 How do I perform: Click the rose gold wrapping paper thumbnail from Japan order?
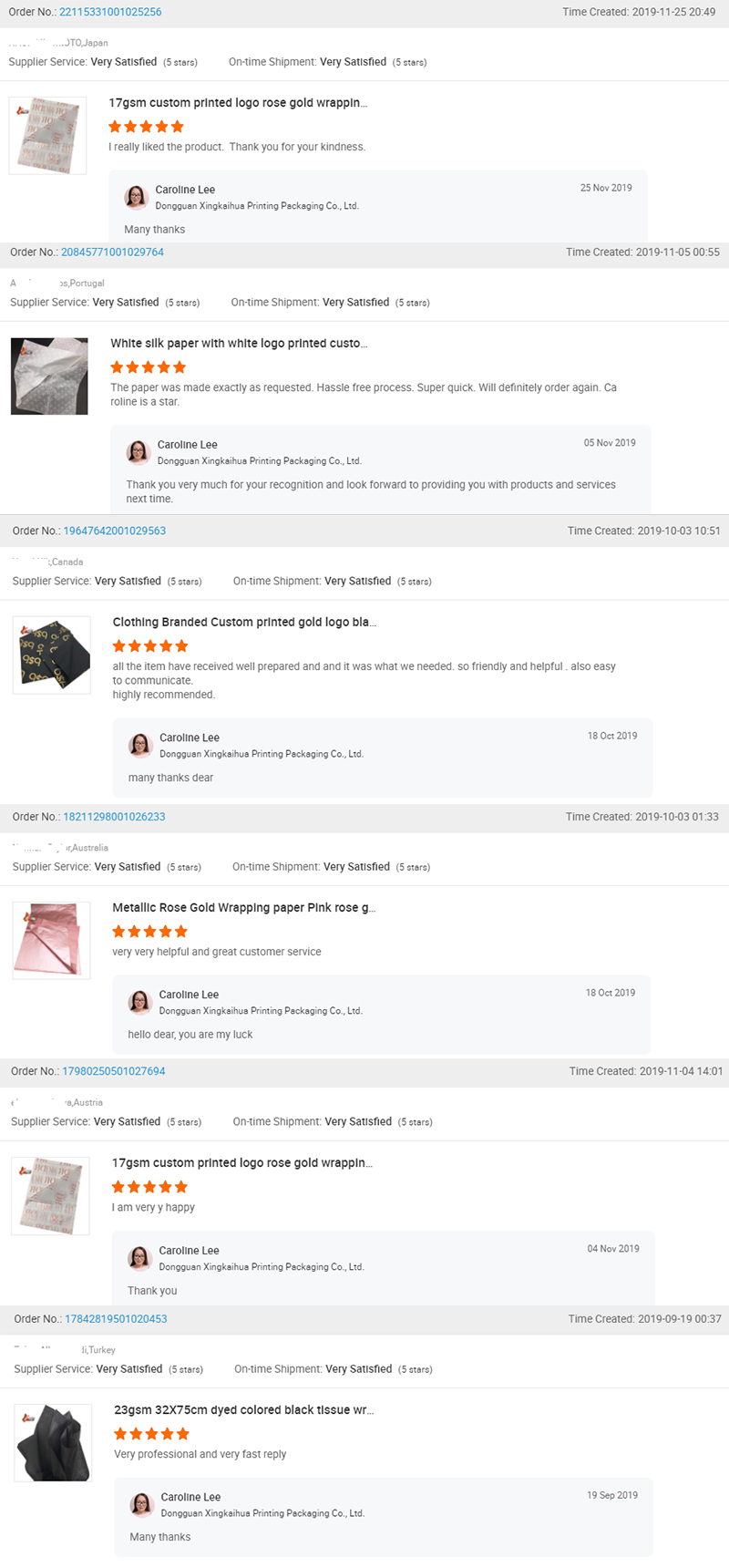(x=48, y=135)
